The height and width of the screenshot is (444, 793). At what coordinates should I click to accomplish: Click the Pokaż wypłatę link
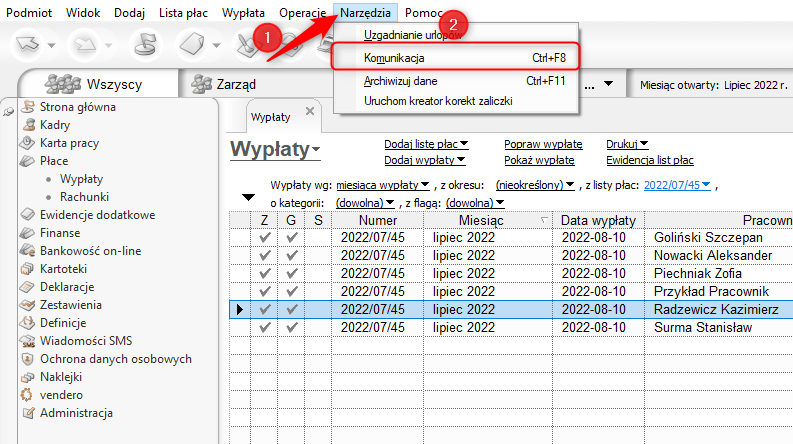click(539, 160)
